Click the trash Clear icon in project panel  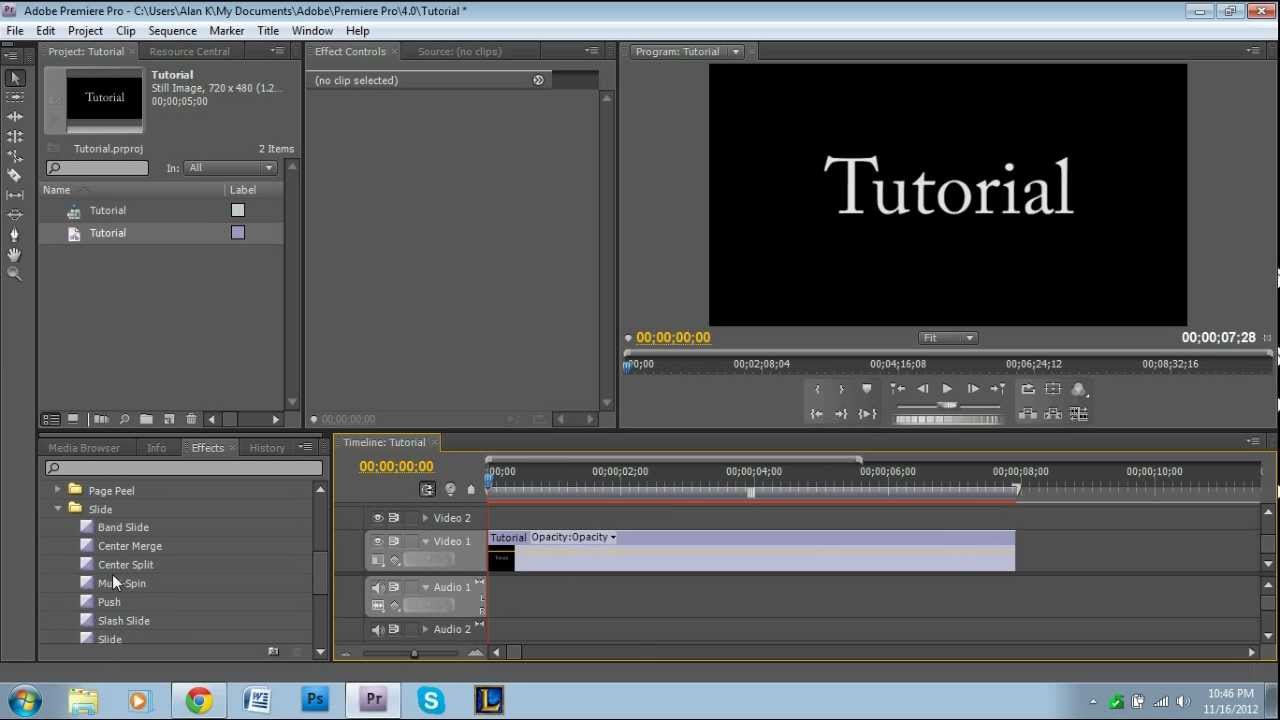coord(191,419)
